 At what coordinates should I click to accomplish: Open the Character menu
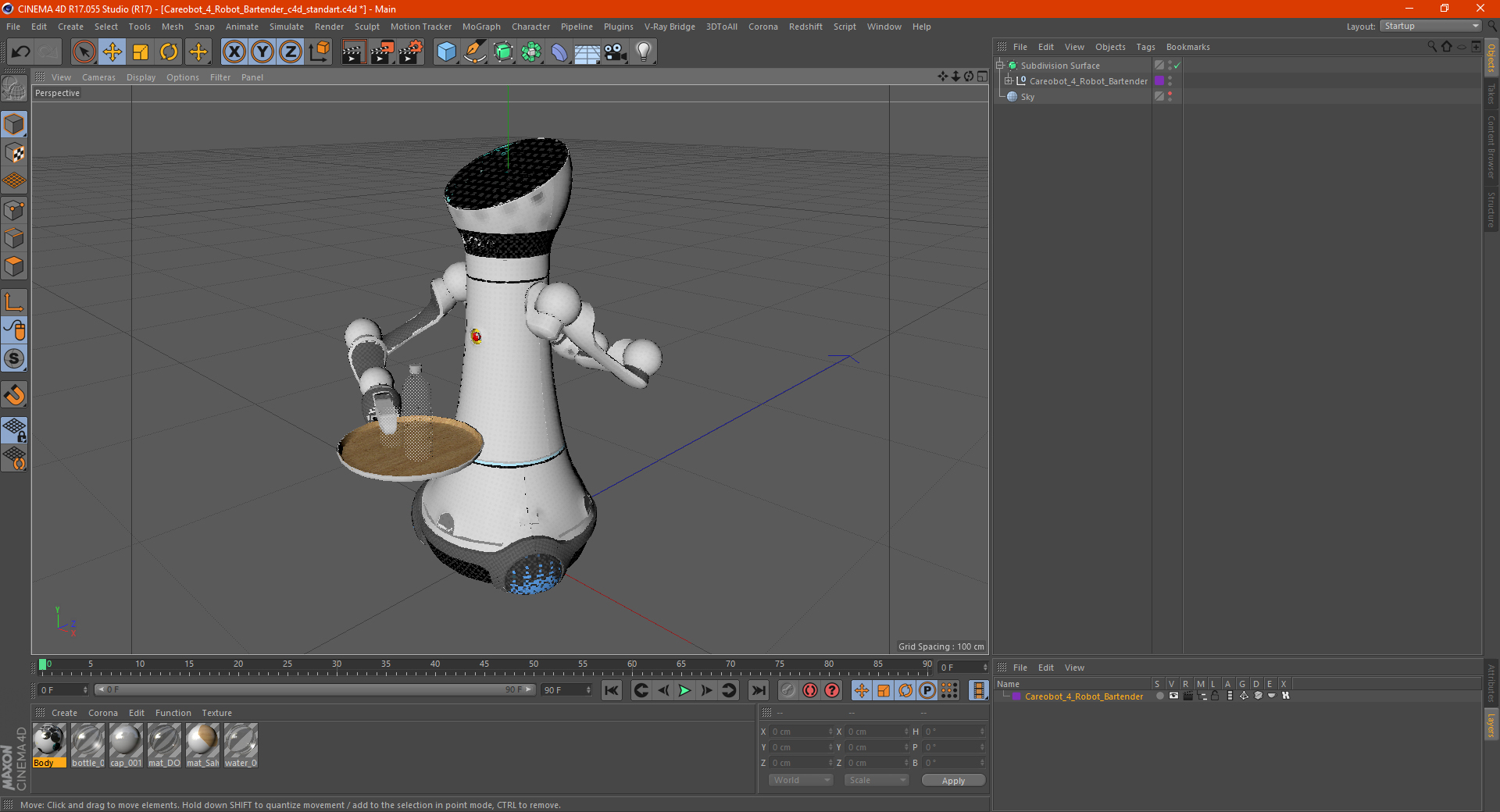click(x=530, y=27)
